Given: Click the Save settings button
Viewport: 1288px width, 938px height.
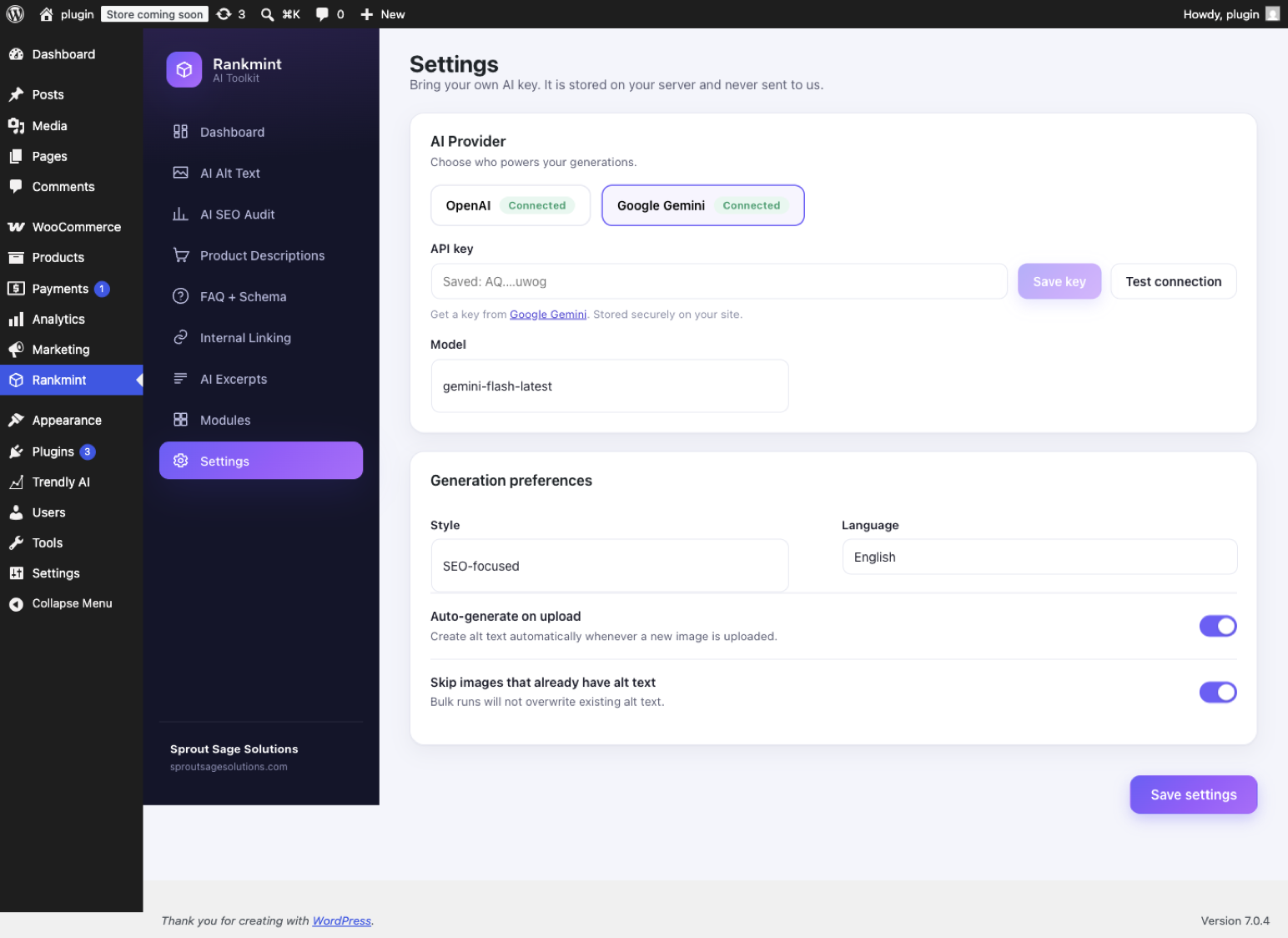Looking at the screenshot, I should coord(1193,794).
